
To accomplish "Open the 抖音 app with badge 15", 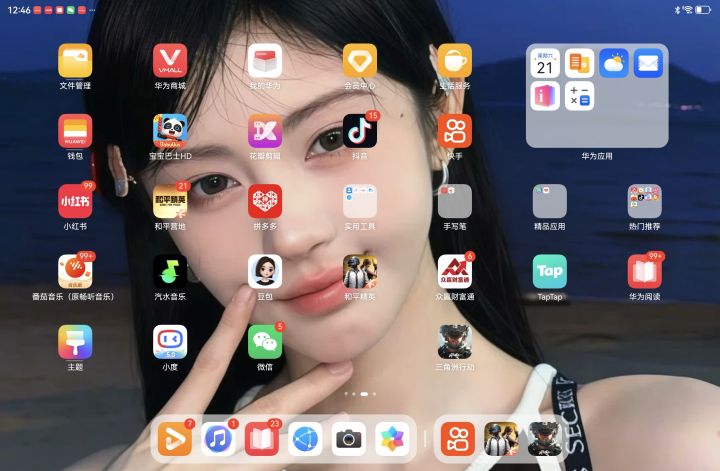I will tap(360, 131).
